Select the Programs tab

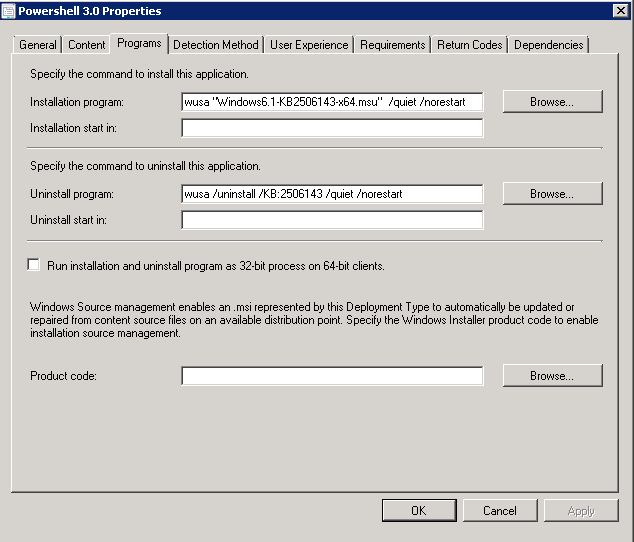click(139, 43)
